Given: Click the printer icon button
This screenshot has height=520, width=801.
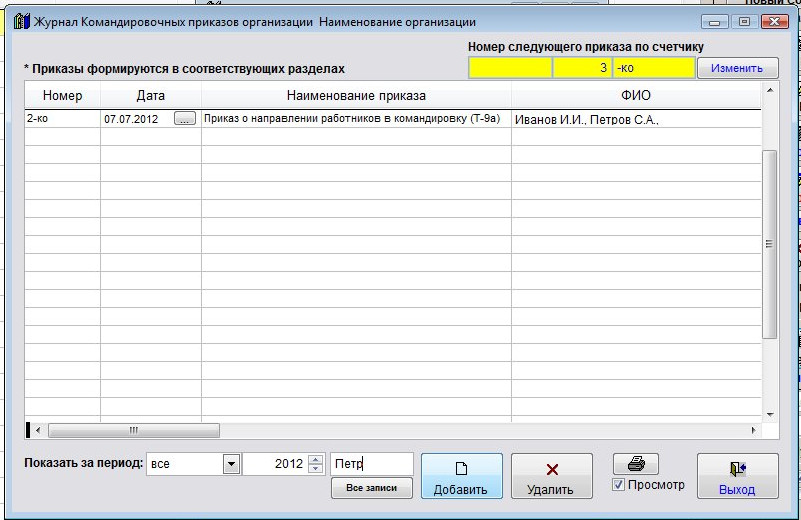Looking at the screenshot, I should tap(635, 464).
